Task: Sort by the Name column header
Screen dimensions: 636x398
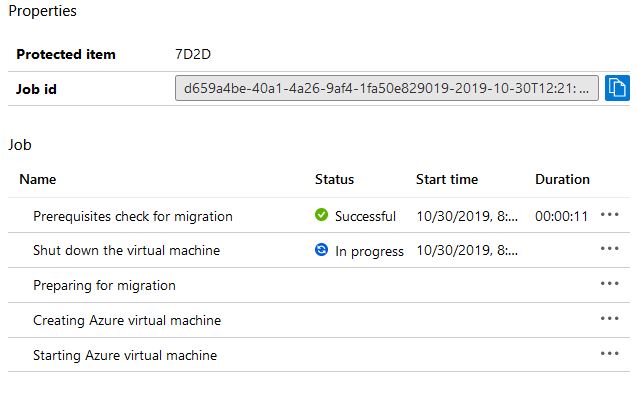Action: coord(38,179)
